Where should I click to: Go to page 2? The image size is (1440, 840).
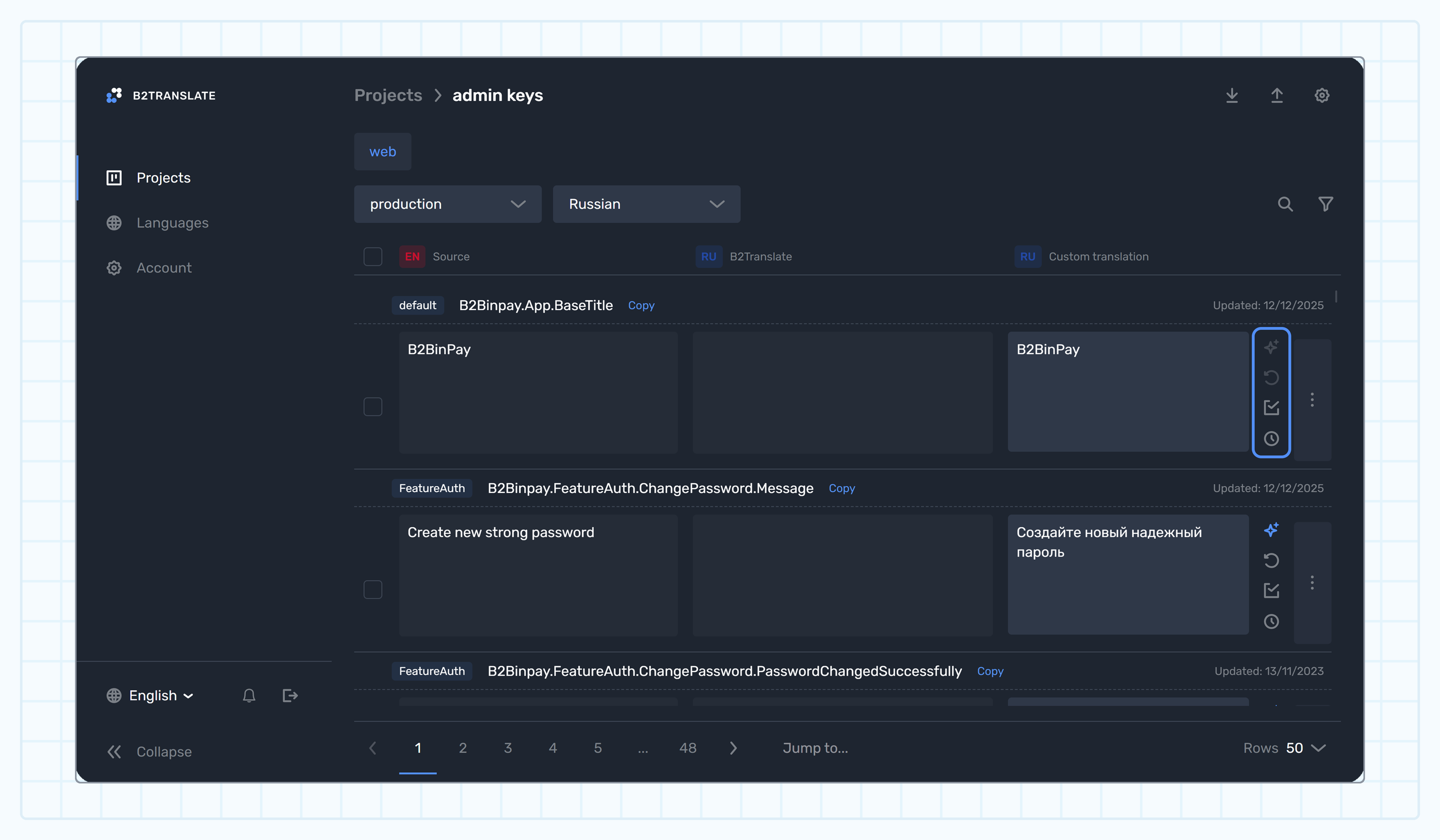click(x=463, y=748)
